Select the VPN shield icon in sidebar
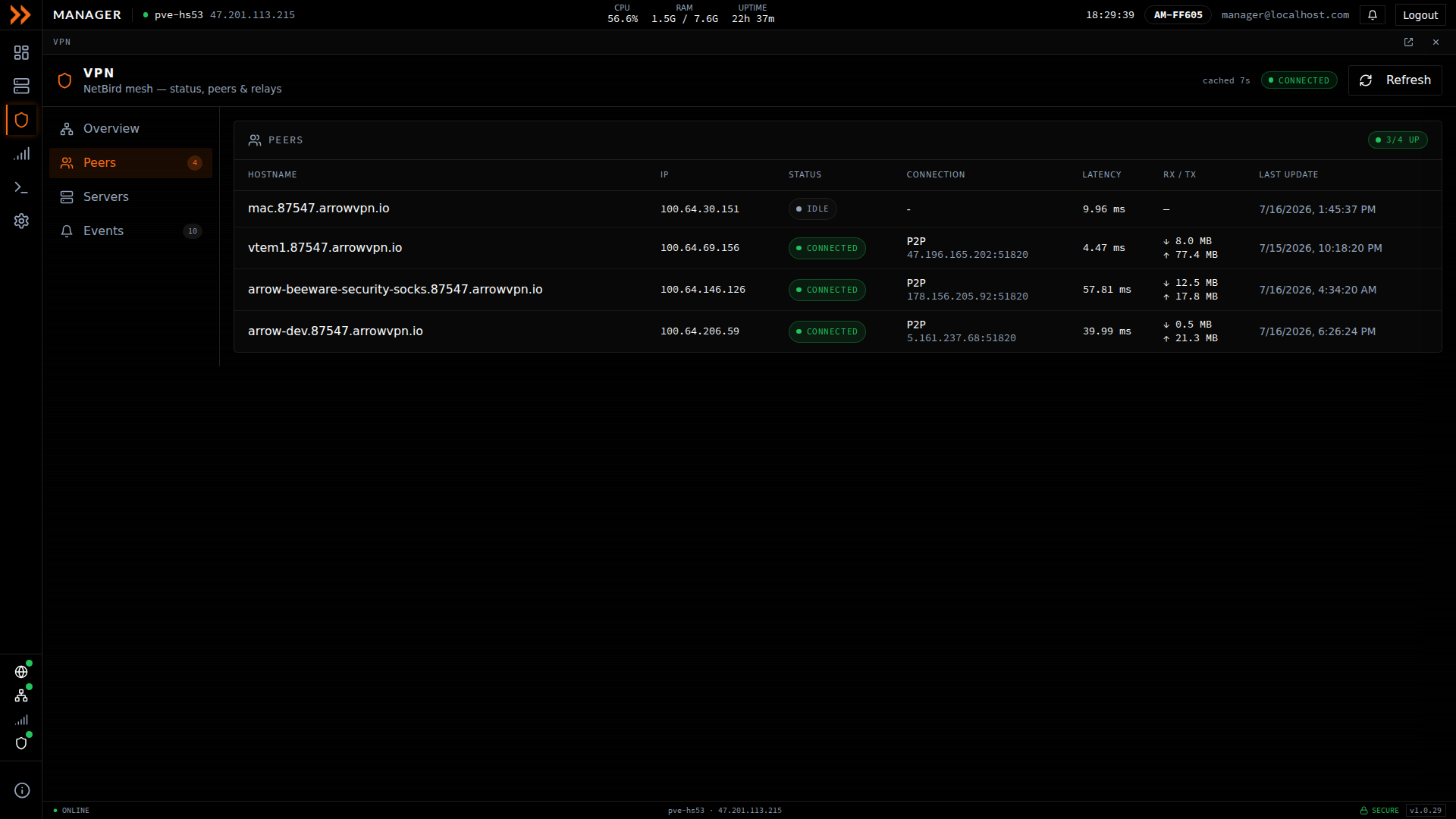Screen dimensions: 1456x819 pos(21,120)
